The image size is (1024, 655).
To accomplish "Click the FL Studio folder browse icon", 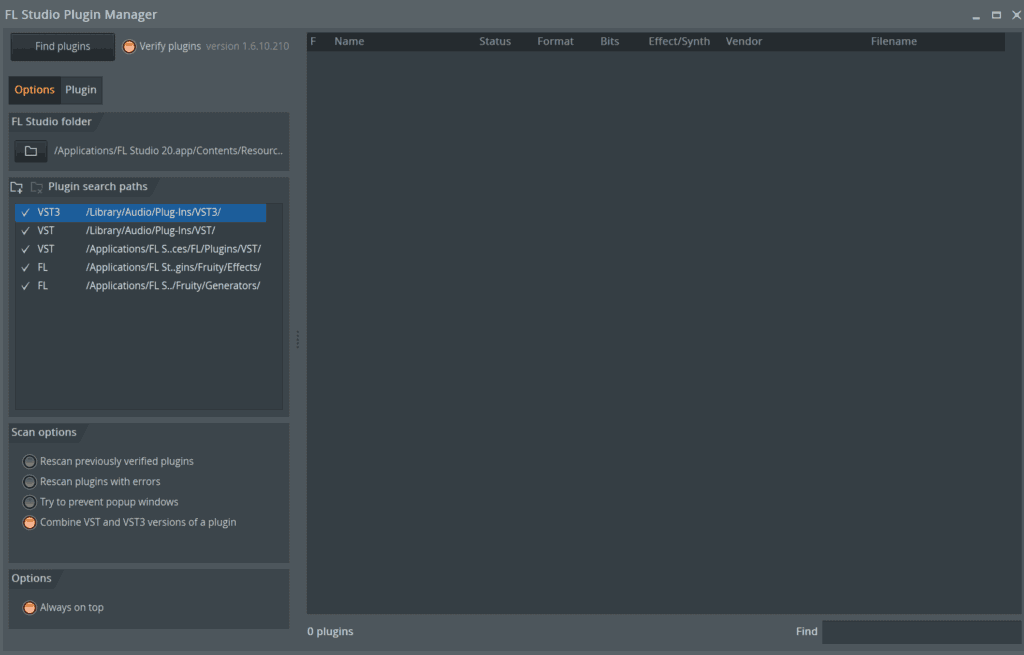I will click(x=31, y=151).
